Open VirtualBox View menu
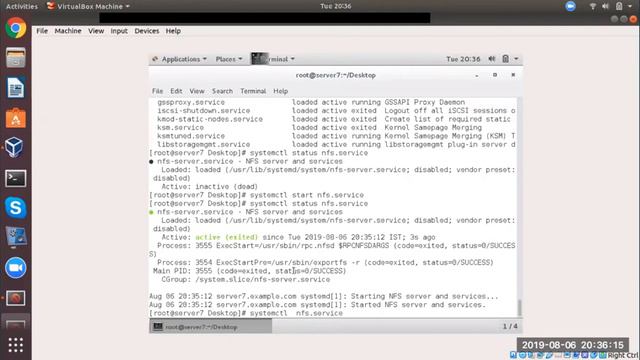 pyautogui.click(x=96, y=31)
